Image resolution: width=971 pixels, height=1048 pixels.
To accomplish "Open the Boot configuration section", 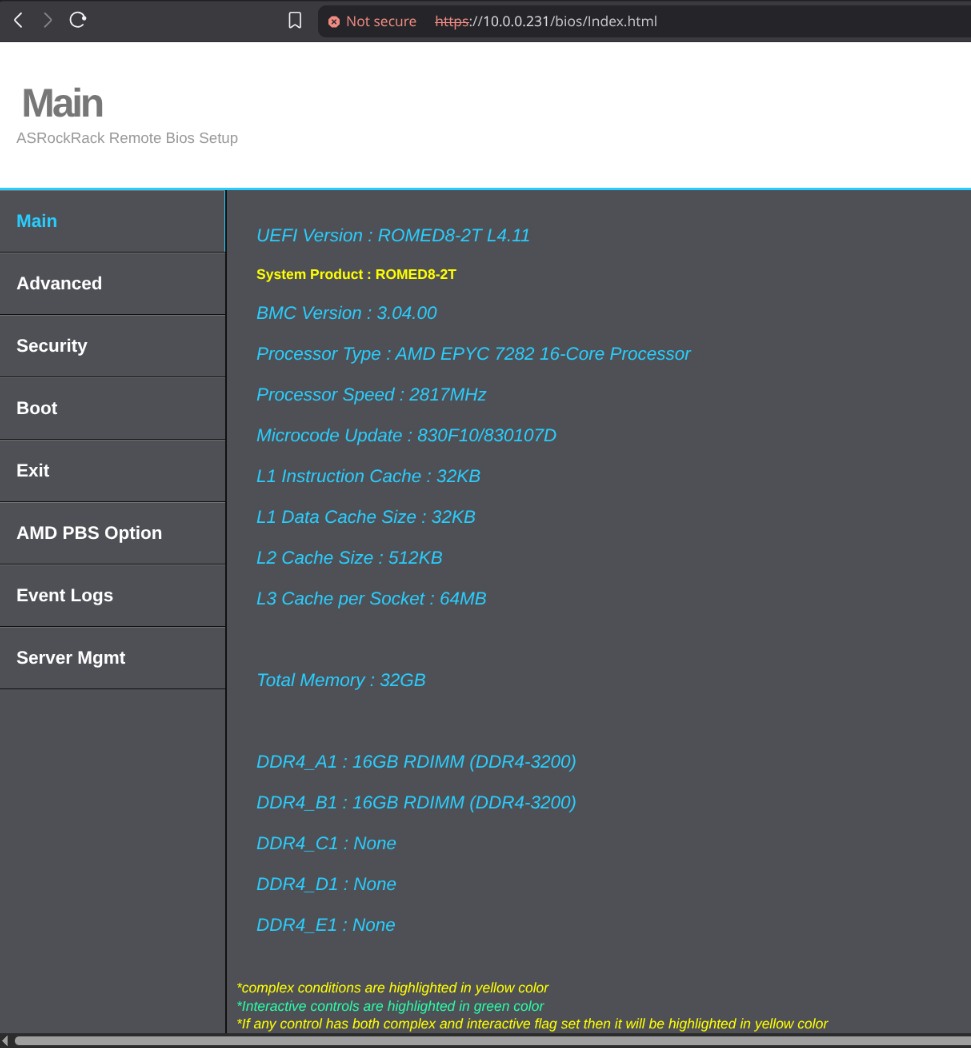I will [112, 408].
